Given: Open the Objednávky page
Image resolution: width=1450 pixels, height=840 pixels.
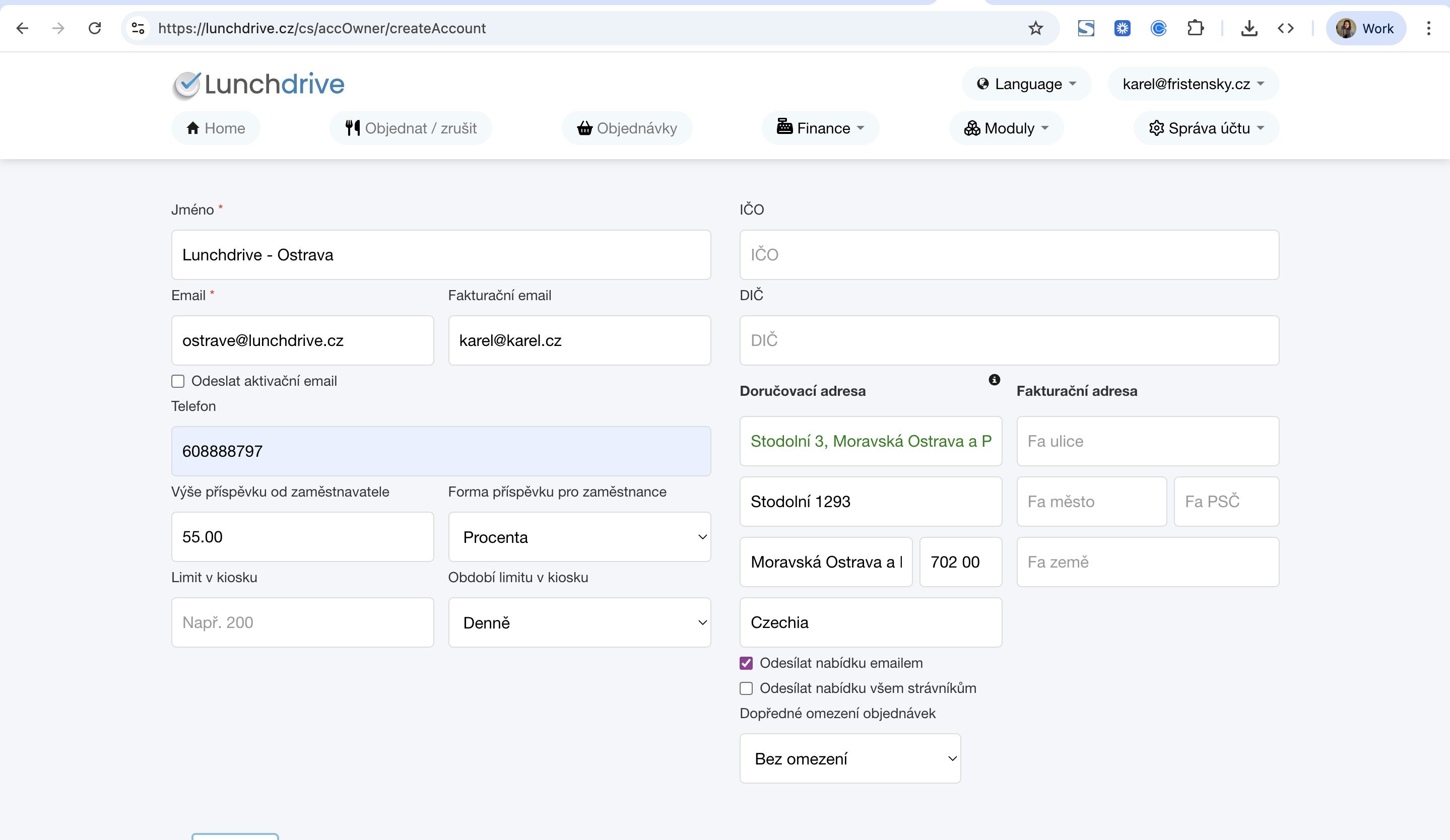Looking at the screenshot, I should (627, 128).
